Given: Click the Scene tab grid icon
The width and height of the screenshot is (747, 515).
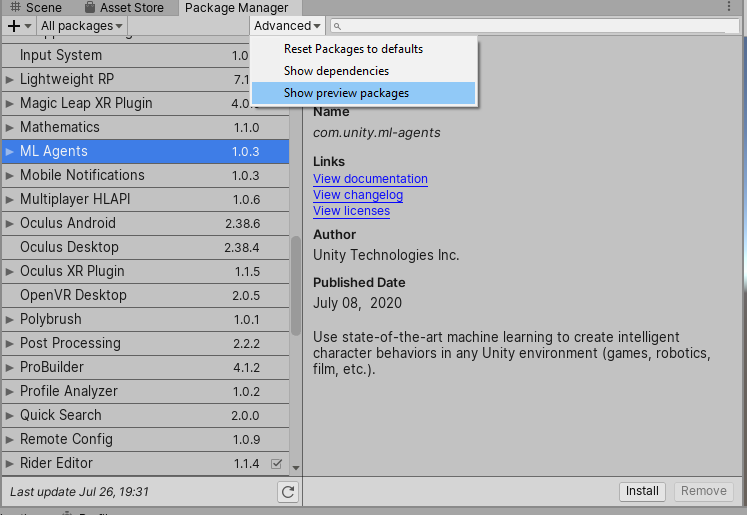Looking at the screenshot, I should tap(15, 7).
